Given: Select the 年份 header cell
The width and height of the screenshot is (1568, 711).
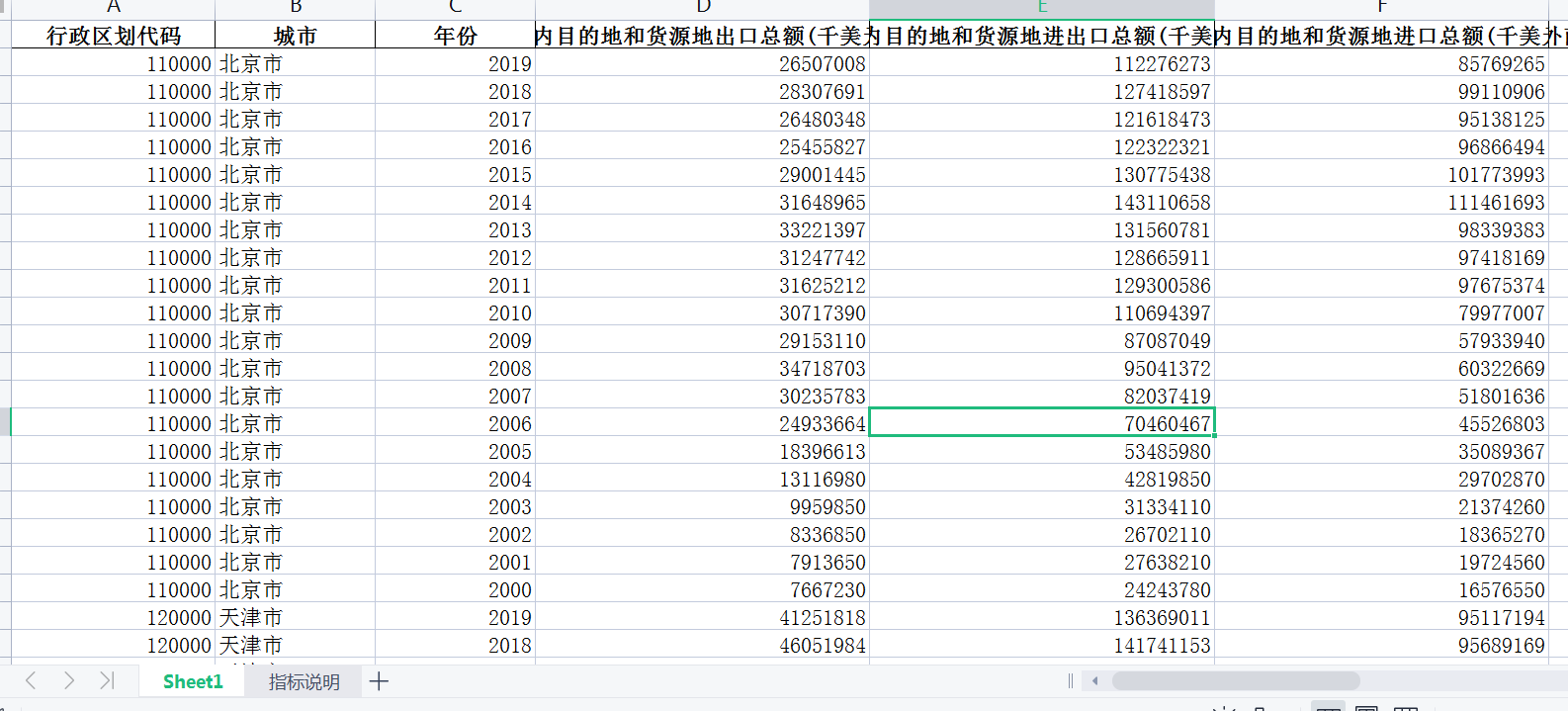Looking at the screenshot, I should 455,36.
